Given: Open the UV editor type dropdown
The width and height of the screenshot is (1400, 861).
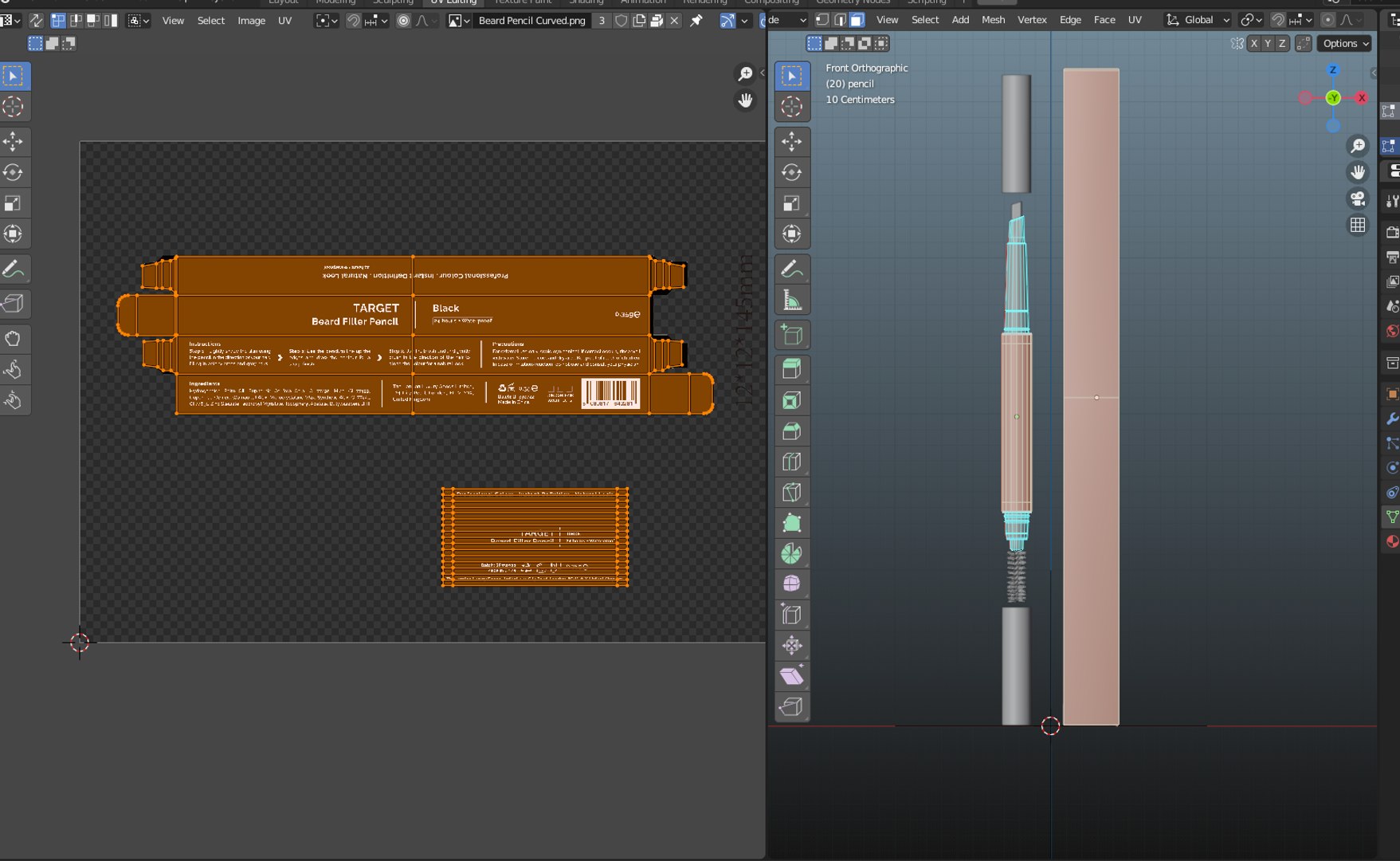Looking at the screenshot, I should [10, 21].
